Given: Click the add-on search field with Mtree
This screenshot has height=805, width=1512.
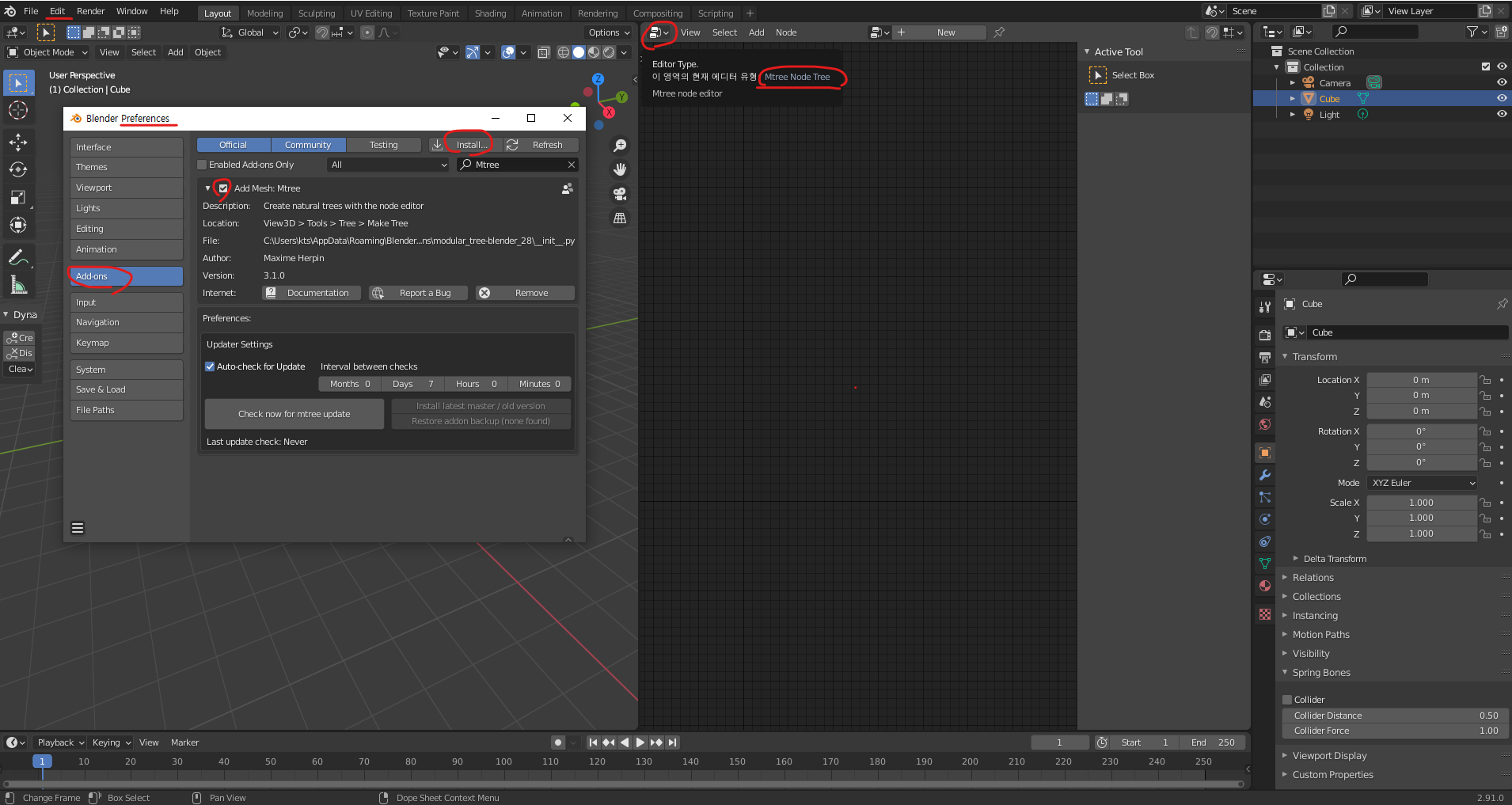Looking at the screenshot, I should point(518,165).
